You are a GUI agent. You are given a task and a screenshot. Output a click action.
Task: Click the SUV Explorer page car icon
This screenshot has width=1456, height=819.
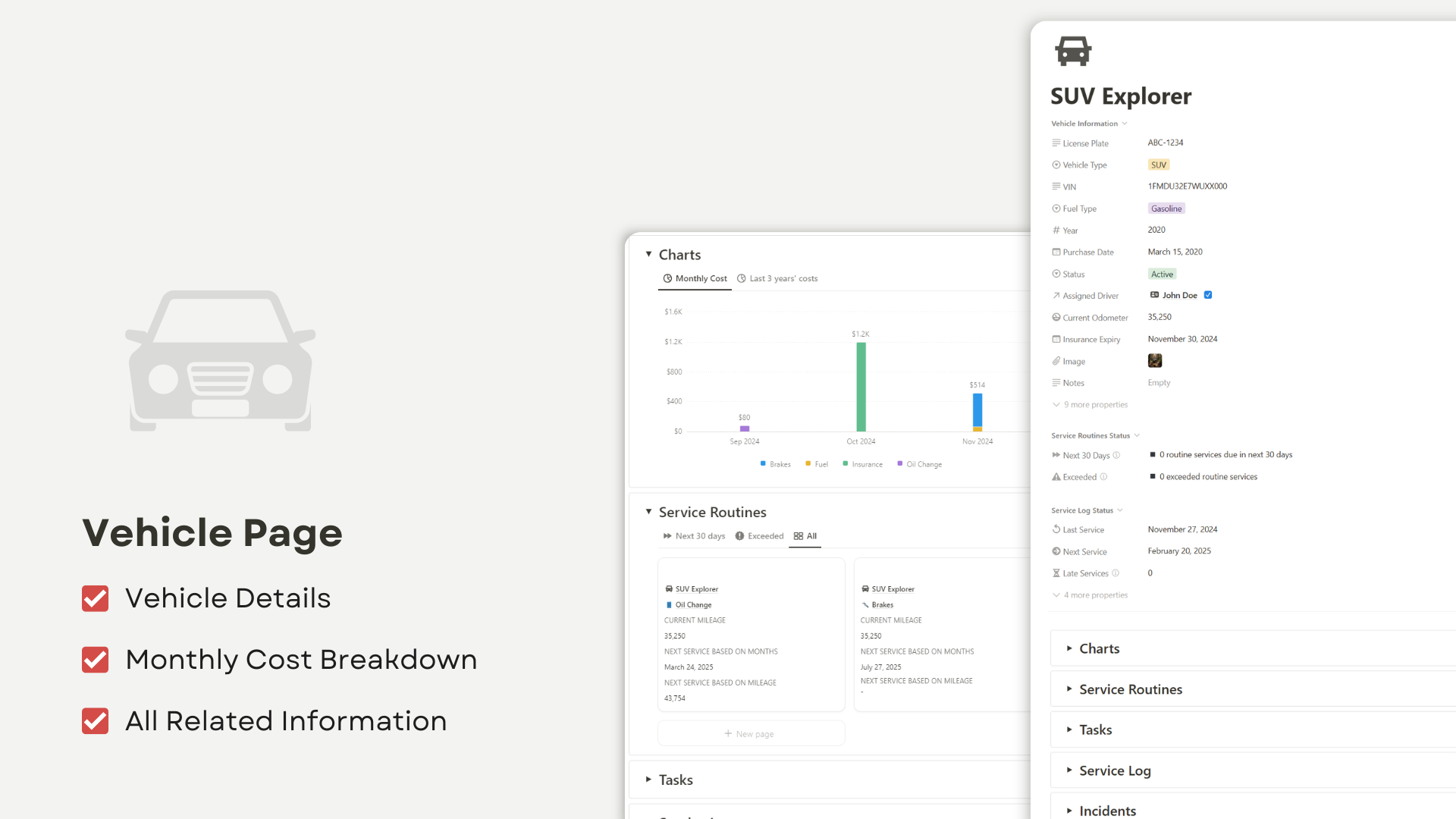(1073, 51)
